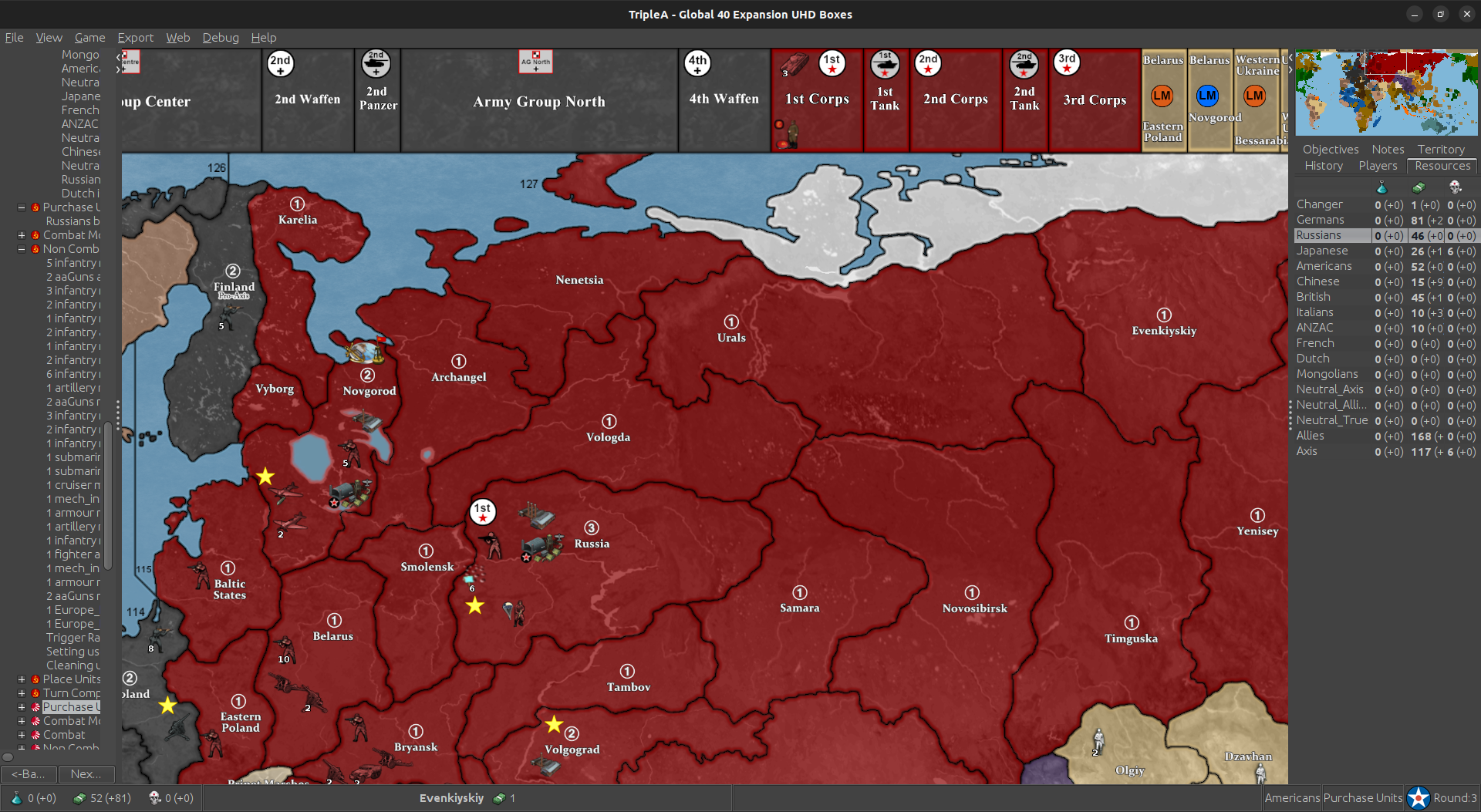Expand the Russians Combat Move step
The image size is (1481, 812).
(x=22, y=235)
